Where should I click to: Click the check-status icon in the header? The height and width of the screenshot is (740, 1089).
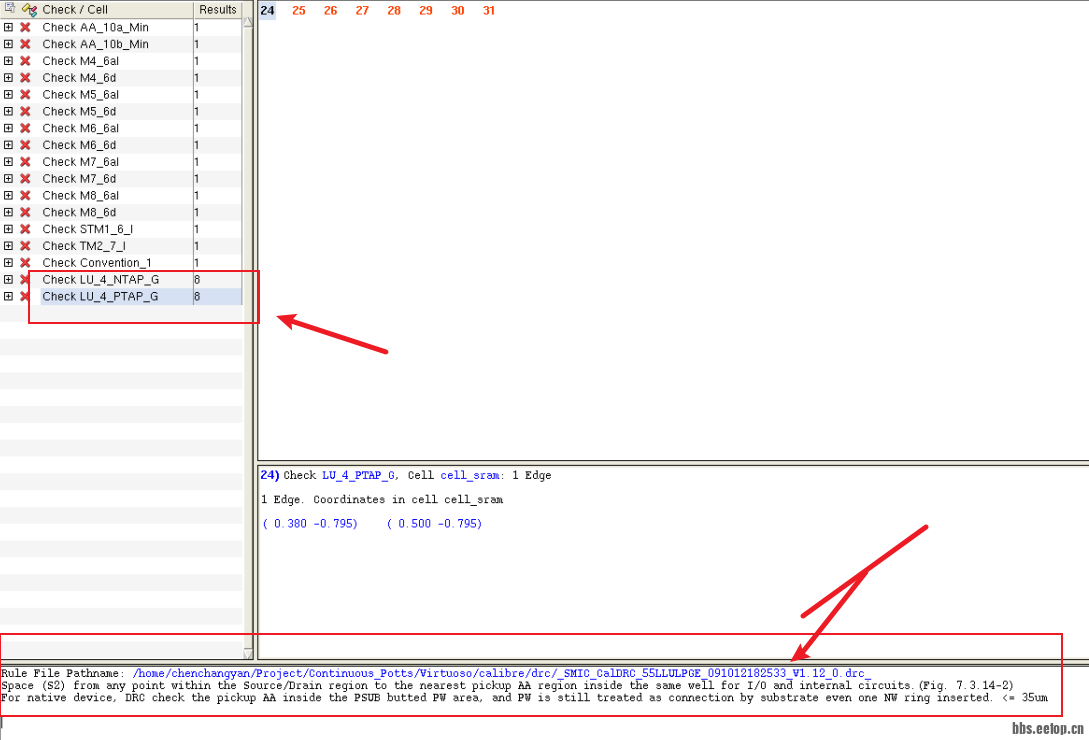[29, 10]
